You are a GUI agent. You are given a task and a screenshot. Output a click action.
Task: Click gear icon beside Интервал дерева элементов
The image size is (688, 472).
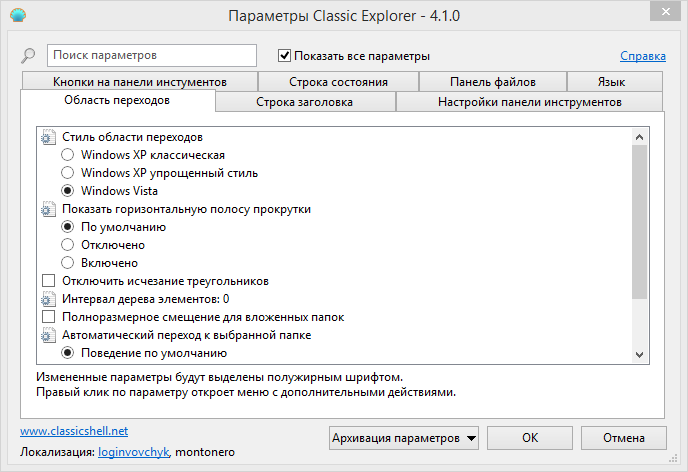47,299
